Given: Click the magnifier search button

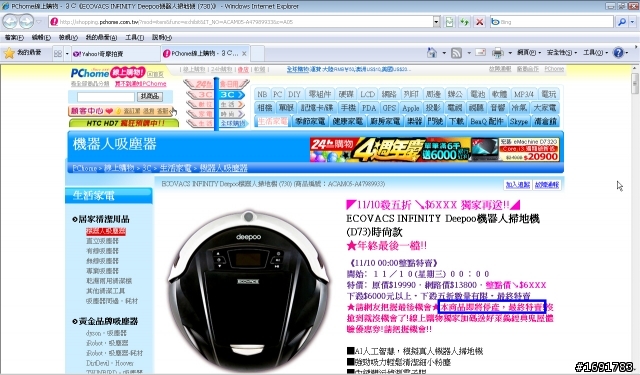Looking at the screenshot, I should tap(622, 22).
